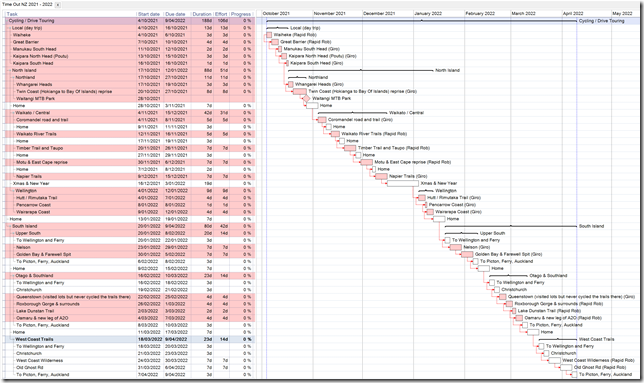Select the Kaipara North Head (Poutu) row
Image resolution: width=644 pixels, height=383 pixels.
130,56
